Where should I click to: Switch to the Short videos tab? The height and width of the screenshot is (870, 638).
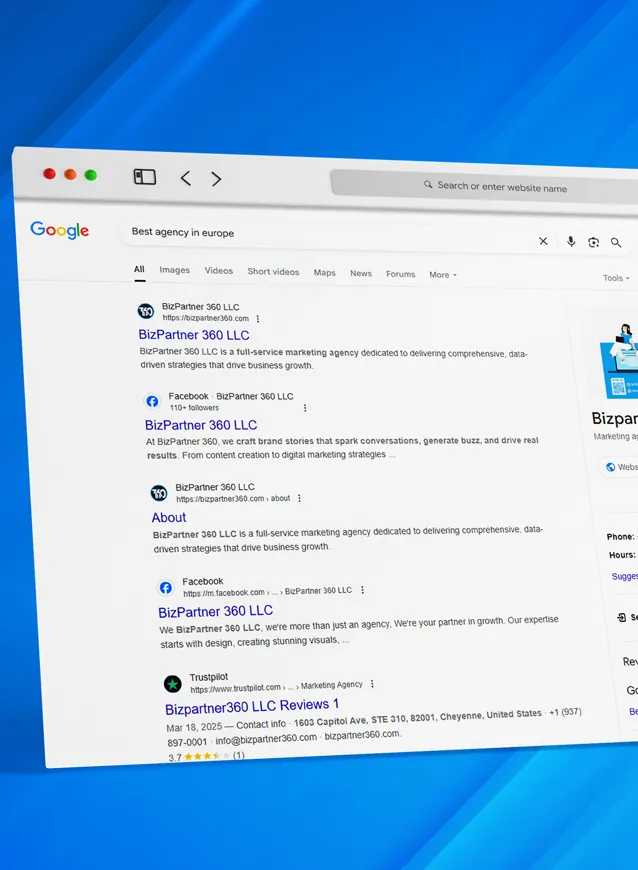coord(273,271)
